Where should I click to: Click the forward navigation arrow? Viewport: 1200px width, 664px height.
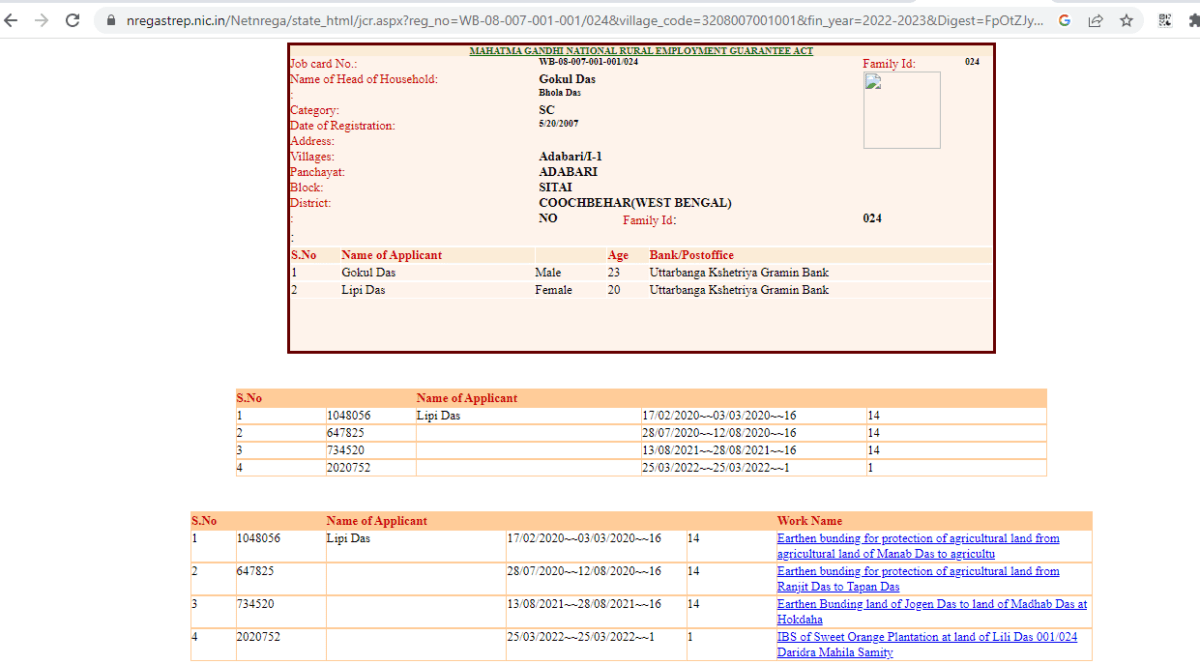tap(42, 18)
